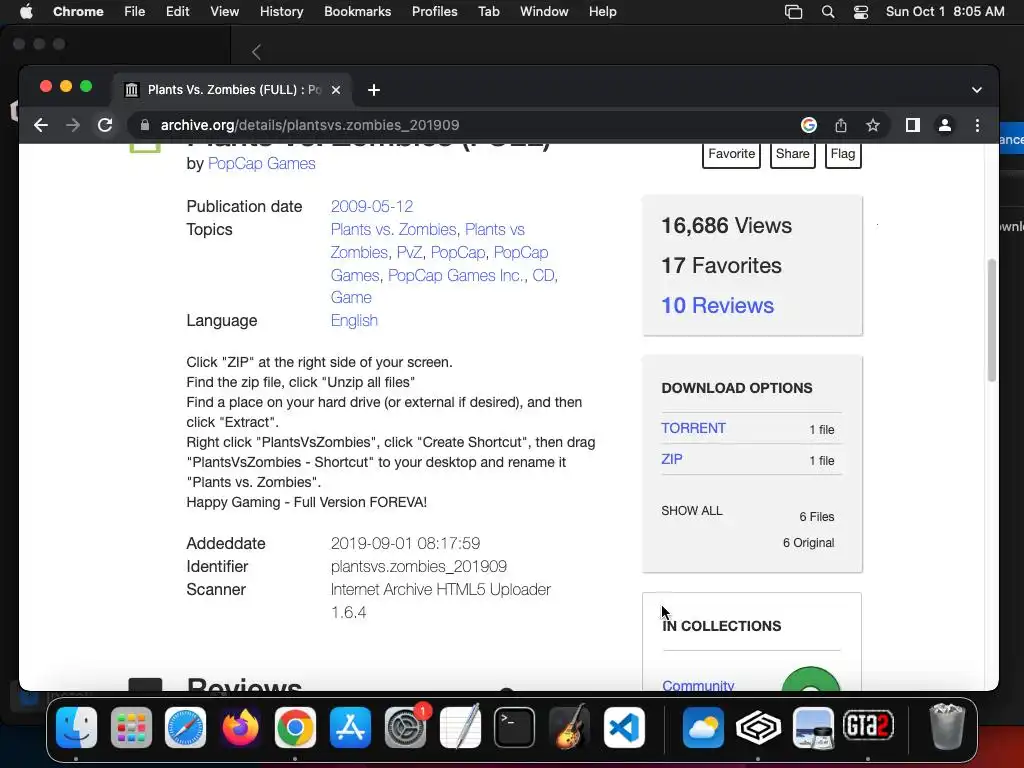Jump to the 10 Reviews link
This screenshot has width=1024, height=768.
(x=717, y=306)
